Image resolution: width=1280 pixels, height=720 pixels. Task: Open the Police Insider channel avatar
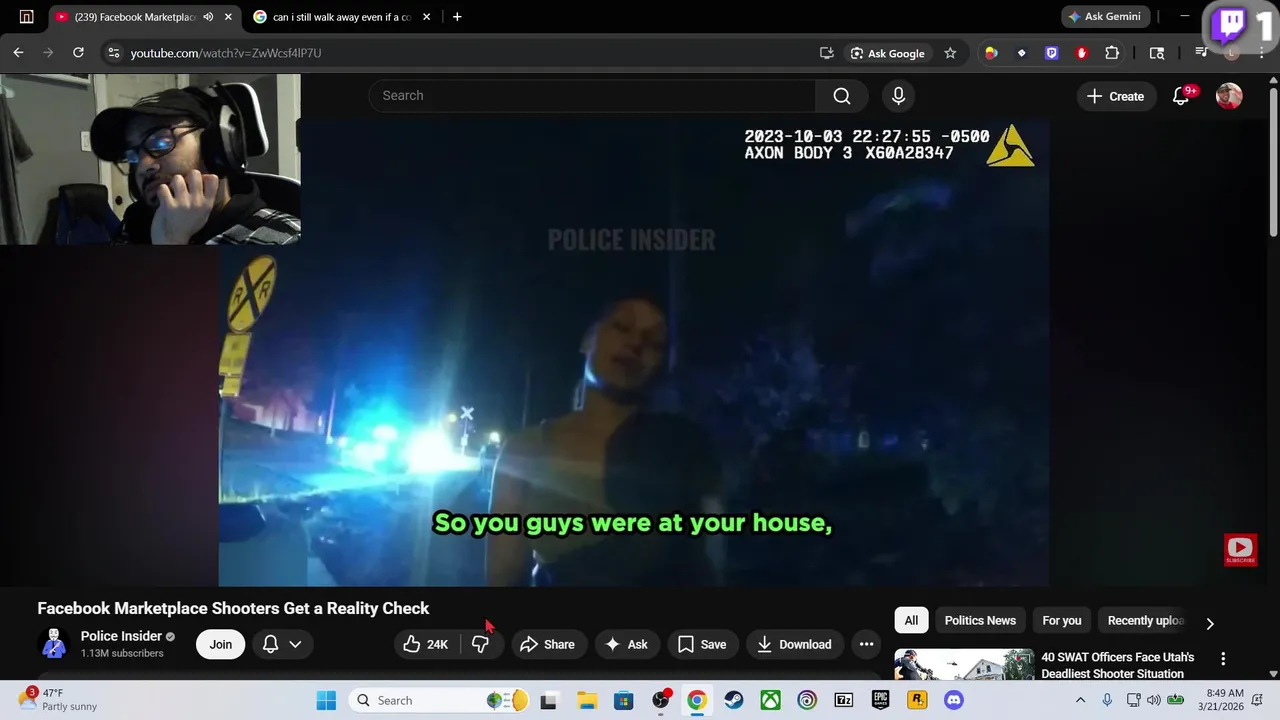point(55,644)
